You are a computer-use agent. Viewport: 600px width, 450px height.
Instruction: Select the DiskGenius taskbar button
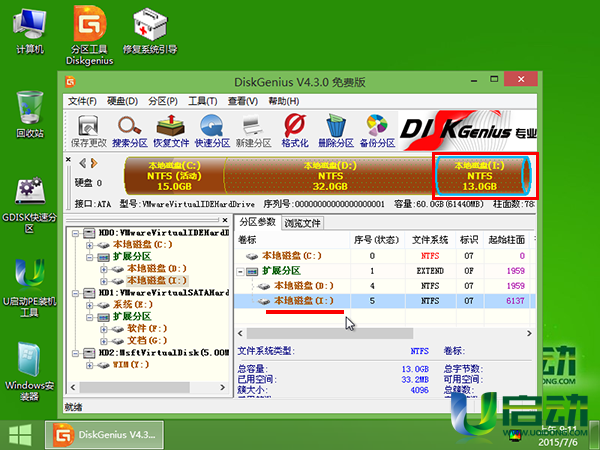[x=104, y=435]
